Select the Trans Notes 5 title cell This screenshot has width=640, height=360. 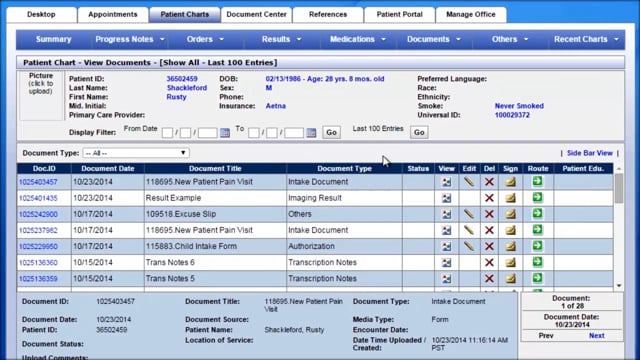[215, 279]
